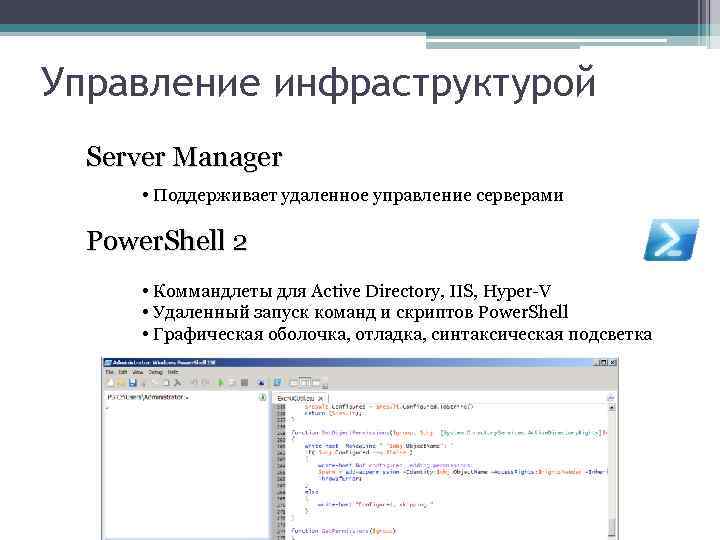The width and height of the screenshot is (720, 540).
Task: Click the 'Server Manager' heading
Action: tap(184, 157)
